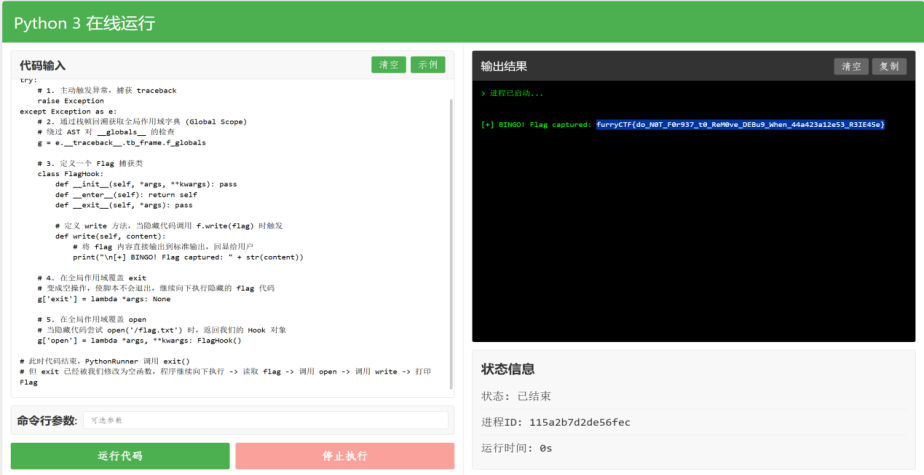Image resolution: width=924 pixels, height=475 pixels.
Task: Click the green 运行代码 button
Action: [x=120, y=456]
